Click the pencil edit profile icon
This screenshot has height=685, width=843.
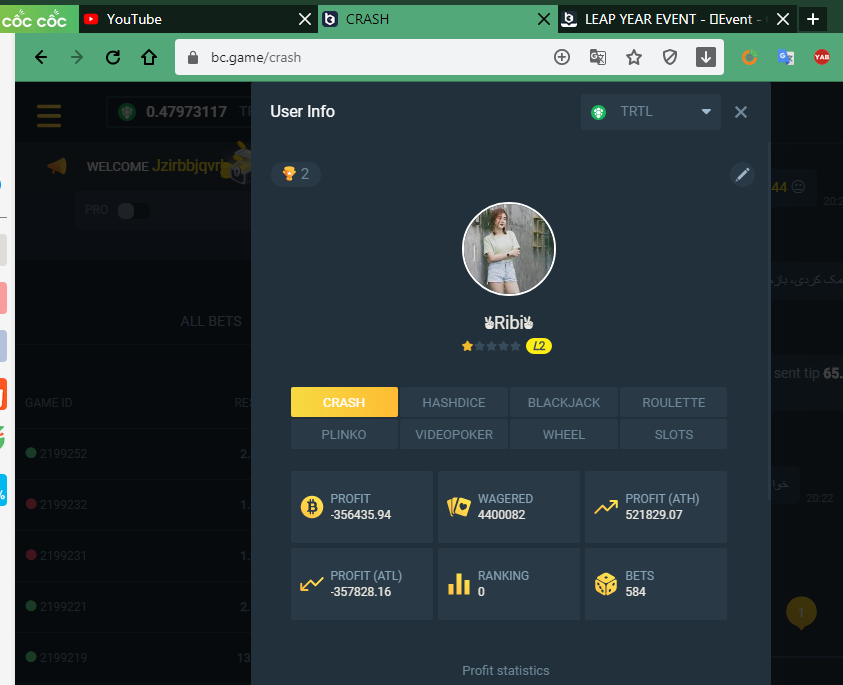742,175
